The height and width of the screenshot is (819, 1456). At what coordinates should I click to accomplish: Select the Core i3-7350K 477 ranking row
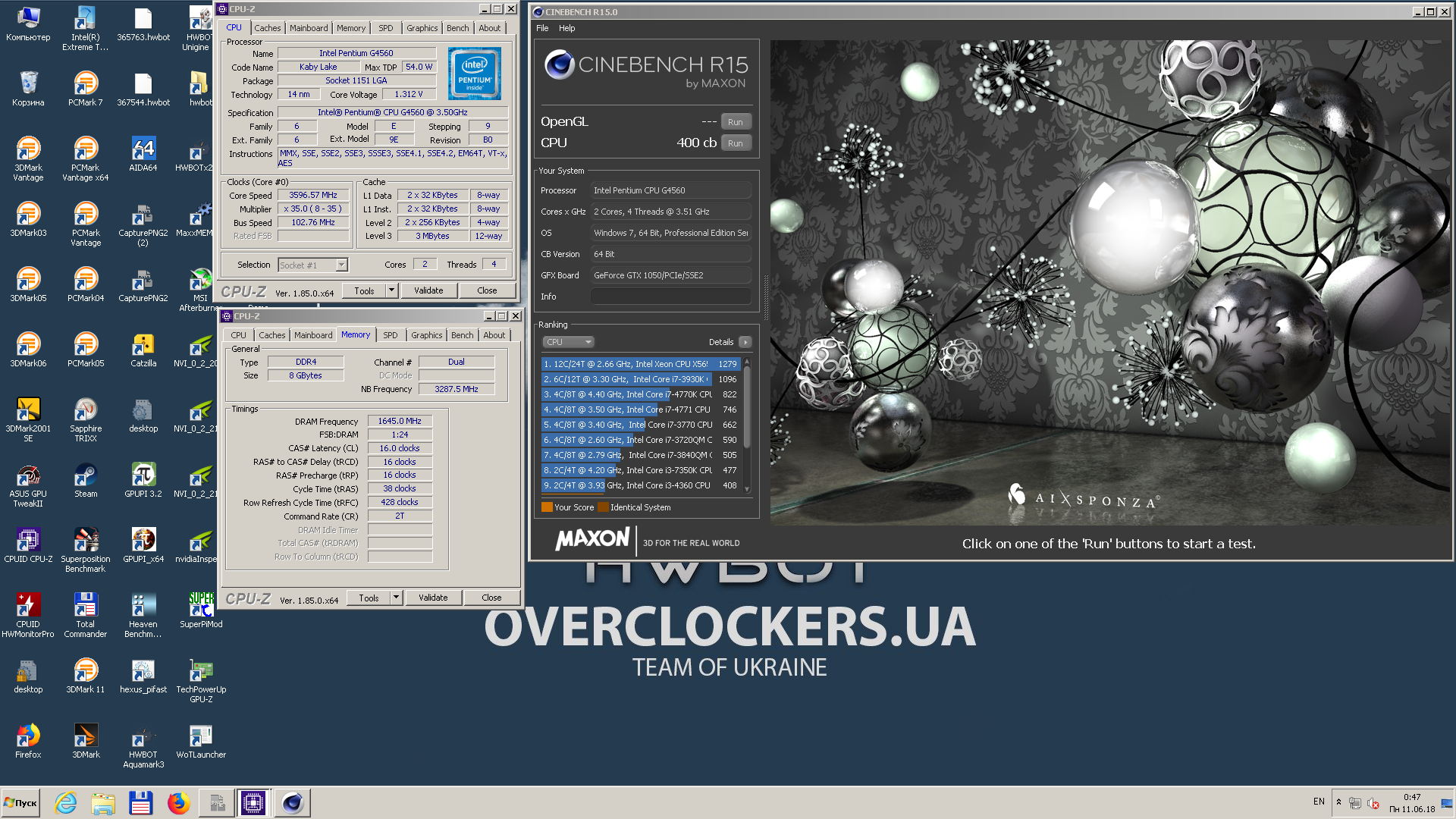click(641, 470)
